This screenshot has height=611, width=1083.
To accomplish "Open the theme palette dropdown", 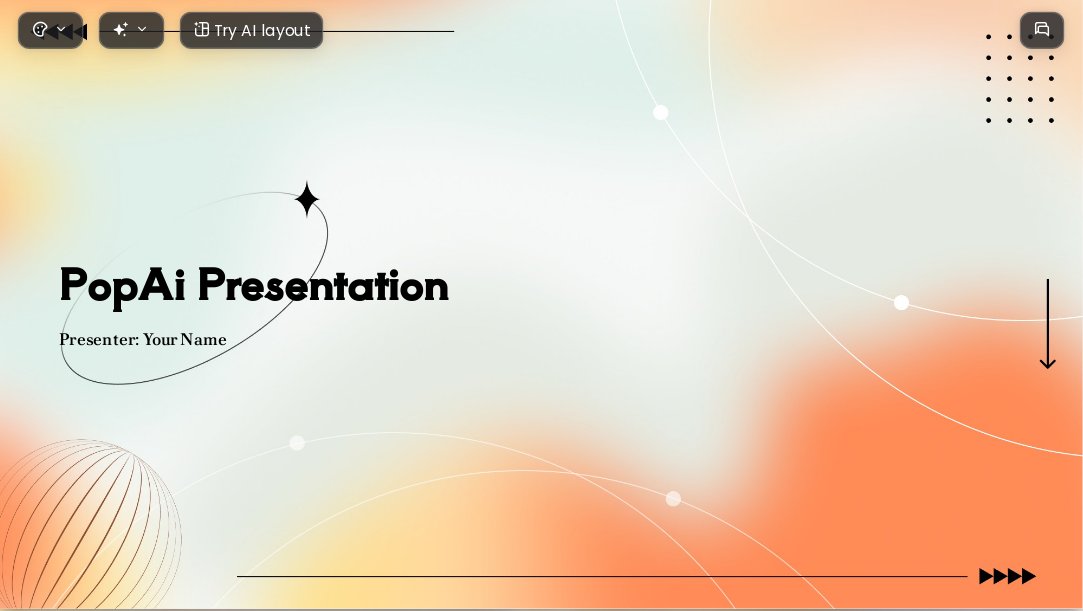I will click(50, 30).
